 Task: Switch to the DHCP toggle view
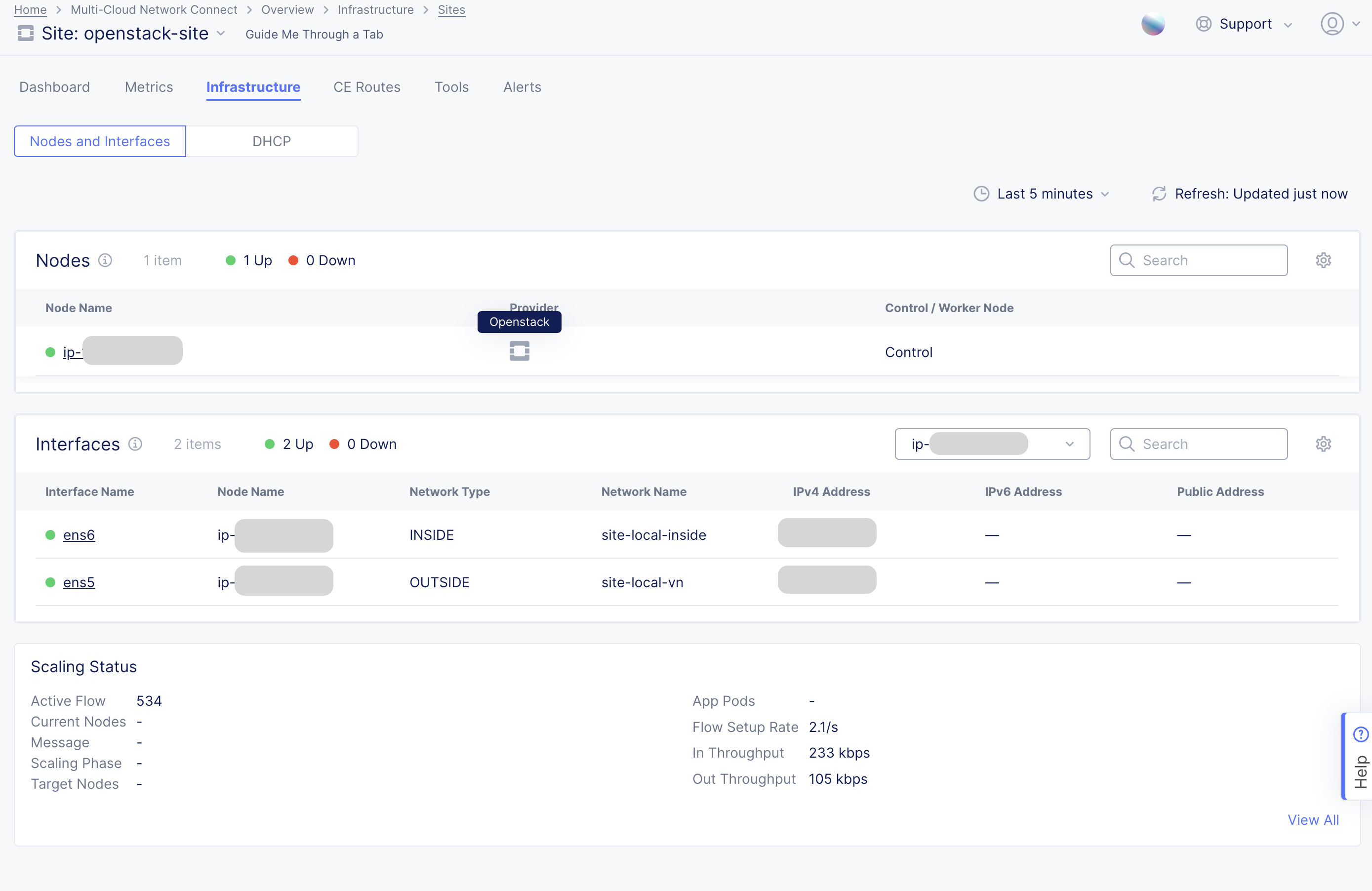coord(272,141)
